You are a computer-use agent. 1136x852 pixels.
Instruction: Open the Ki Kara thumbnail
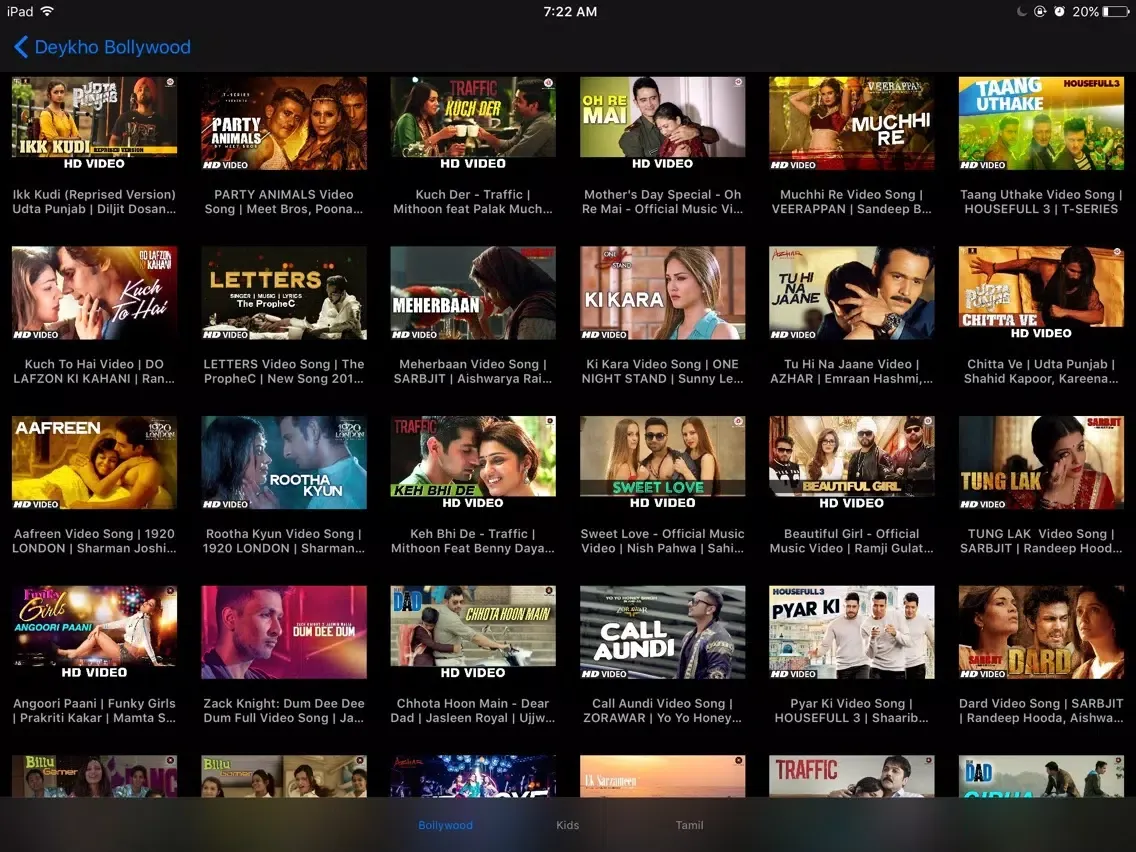pos(662,293)
